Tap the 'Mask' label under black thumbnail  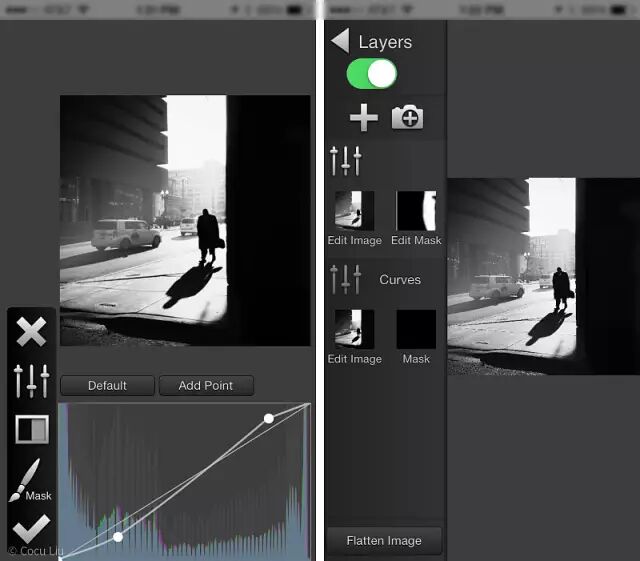pos(416,359)
